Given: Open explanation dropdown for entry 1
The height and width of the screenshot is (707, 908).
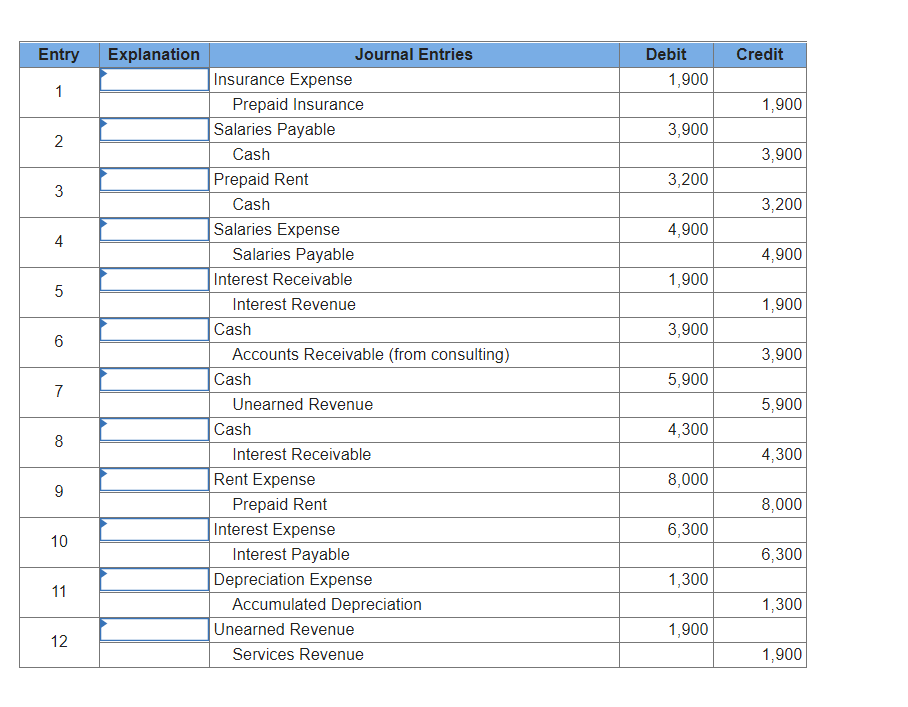Looking at the screenshot, I should click(154, 80).
